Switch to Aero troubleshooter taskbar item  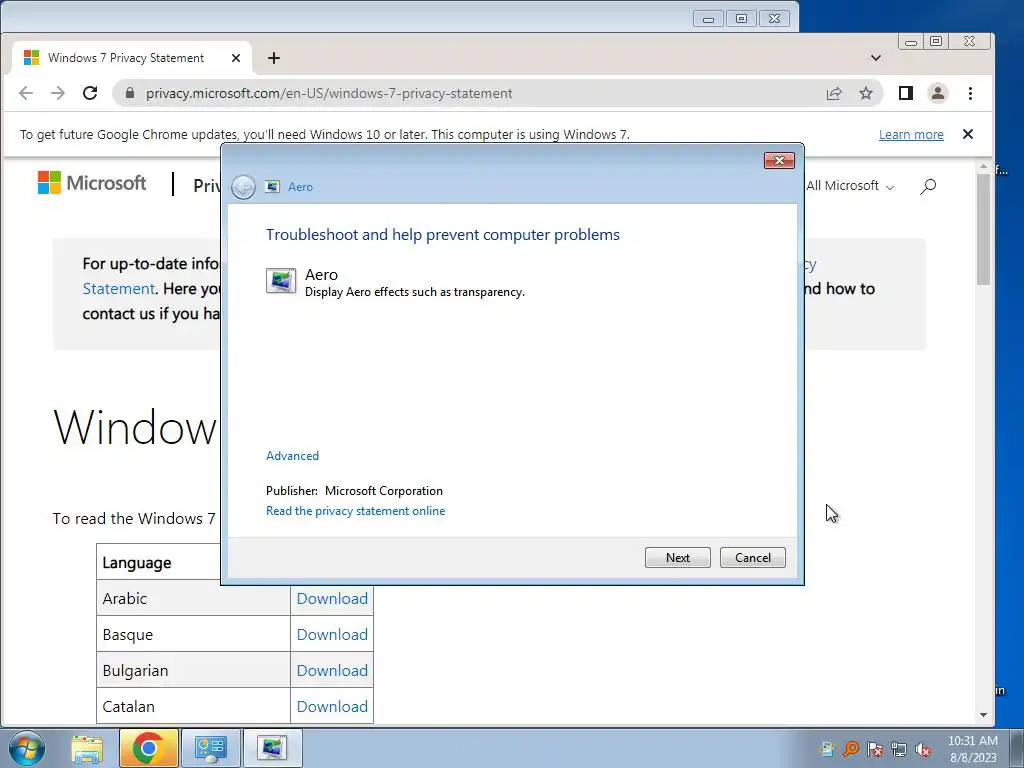[272, 748]
